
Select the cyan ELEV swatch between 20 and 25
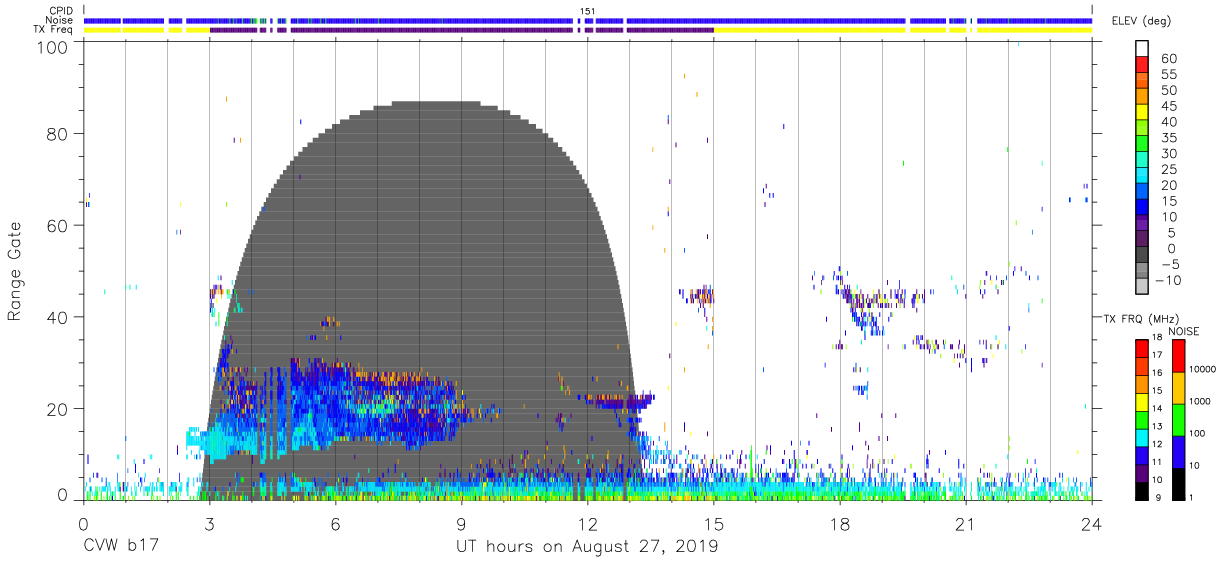pyautogui.click(x=1142, y=177)
